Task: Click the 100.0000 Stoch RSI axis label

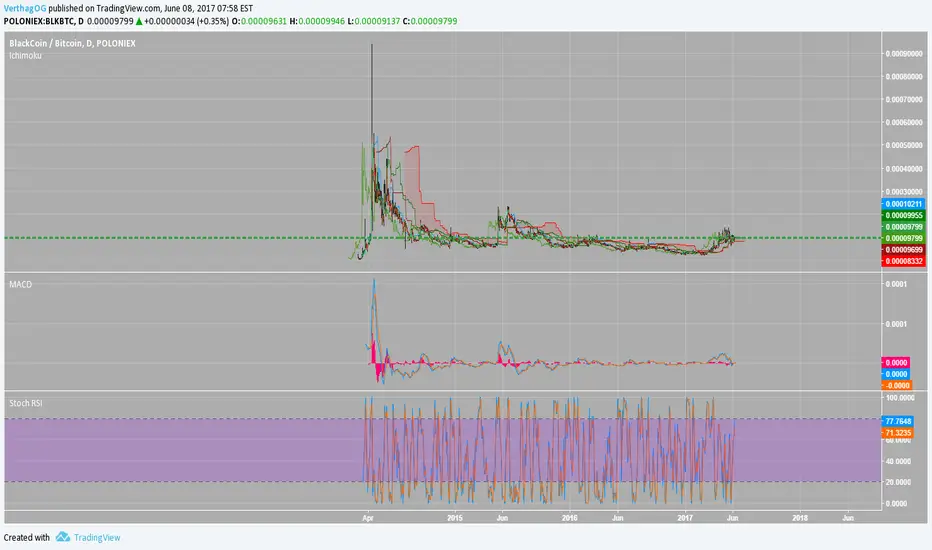Action: 900,398
